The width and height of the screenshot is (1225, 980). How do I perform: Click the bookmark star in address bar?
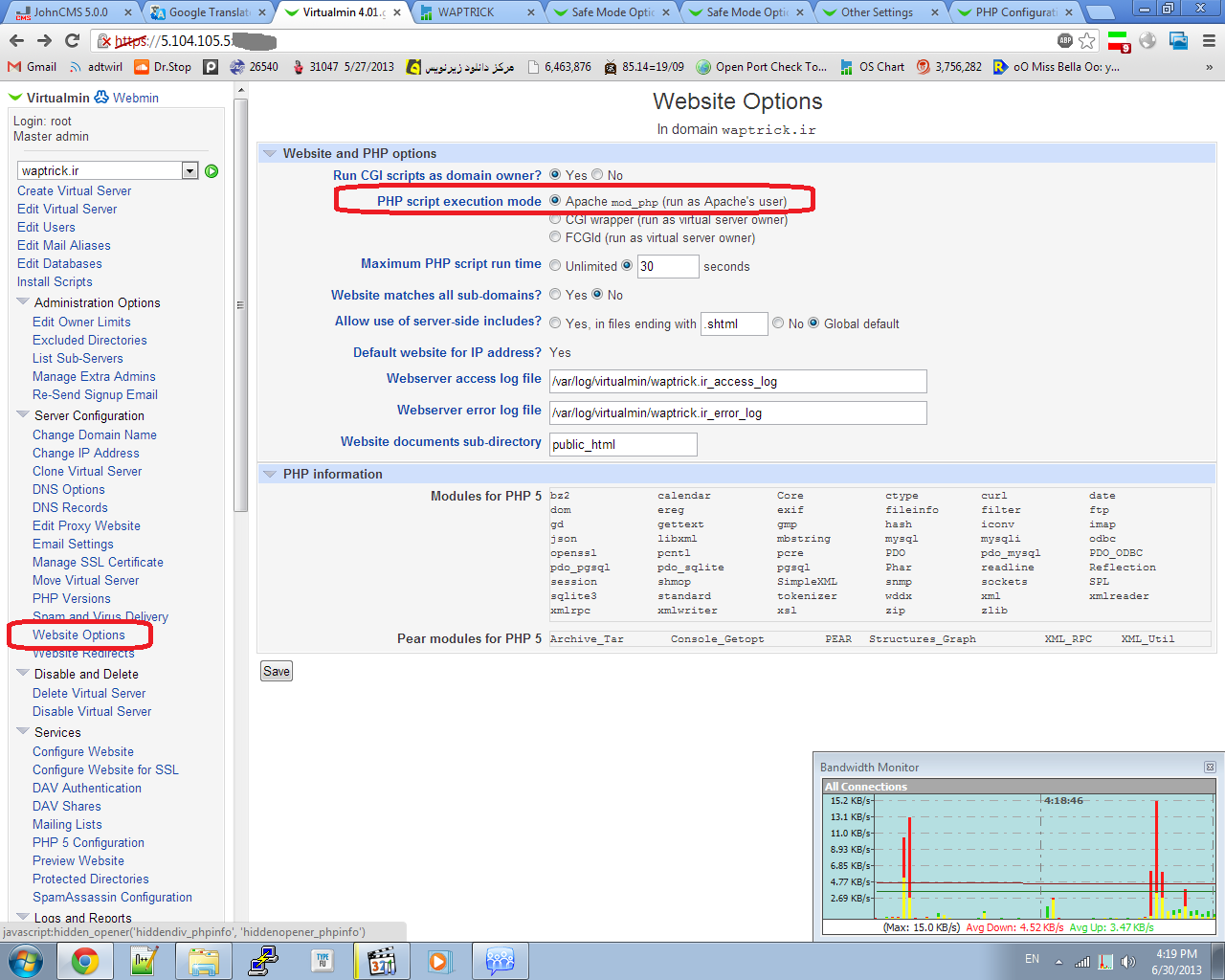point(1087,40)
